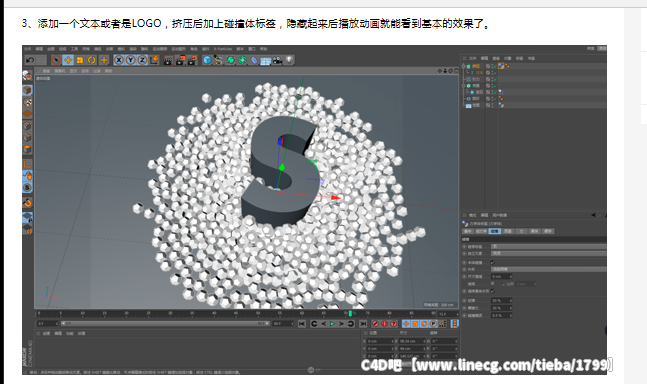This screenshot has width=647, height=384.
Task: Toggle the Z axis lock icon
Action: tap(142, 60)
